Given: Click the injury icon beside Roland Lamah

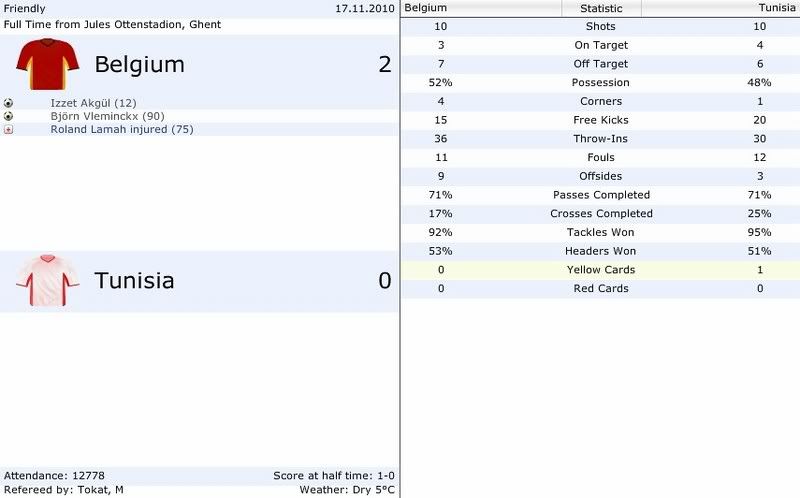Looking at the screenshot, I should (8, 130).
